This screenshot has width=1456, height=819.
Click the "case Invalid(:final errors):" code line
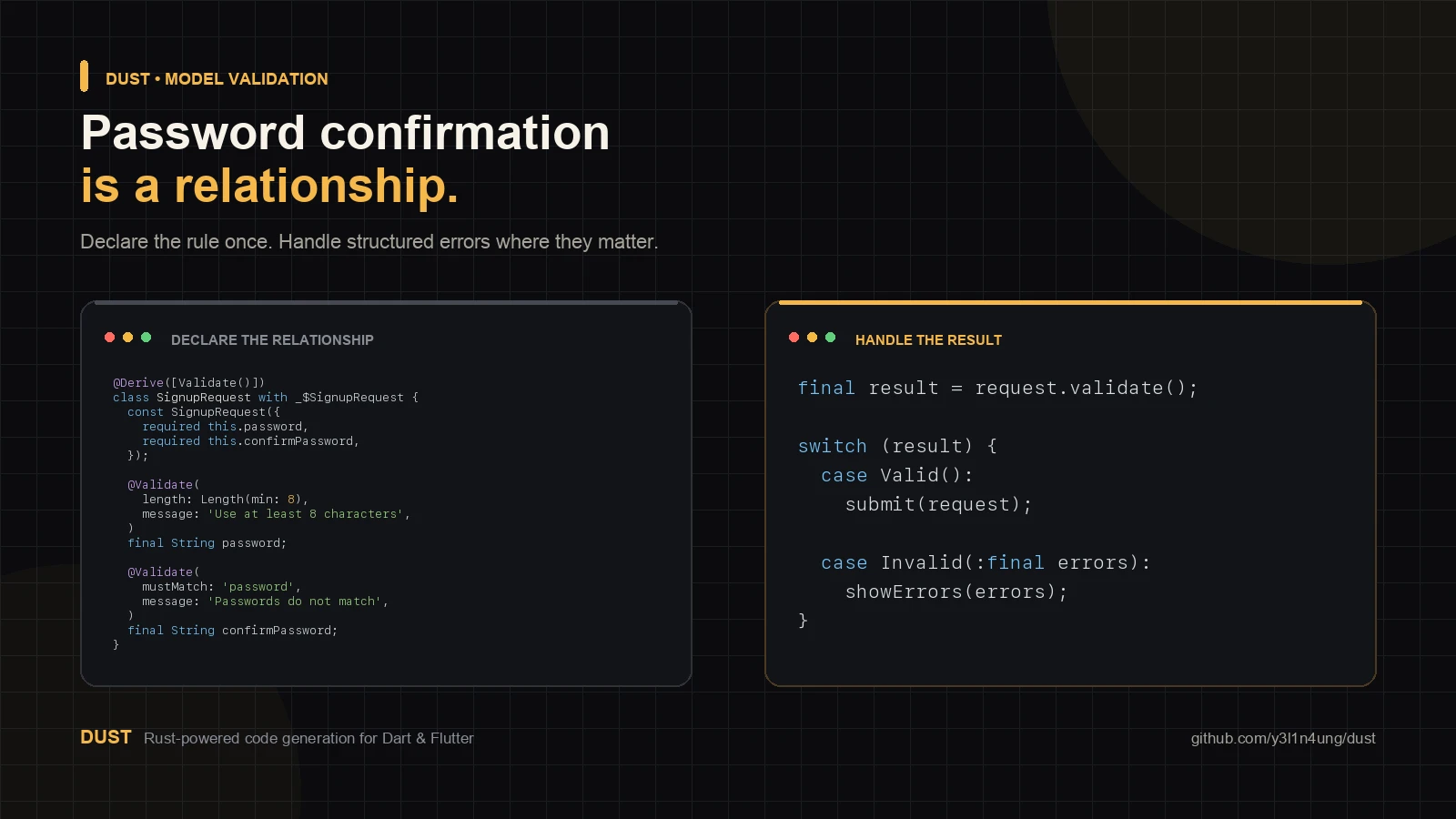986,563
